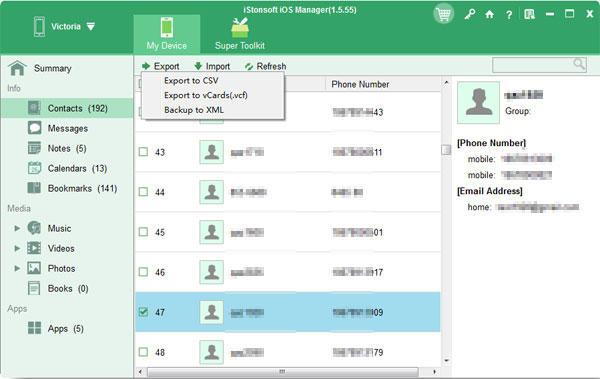
Task: Check the box for contact 45
Action: (x=143, y=232)
